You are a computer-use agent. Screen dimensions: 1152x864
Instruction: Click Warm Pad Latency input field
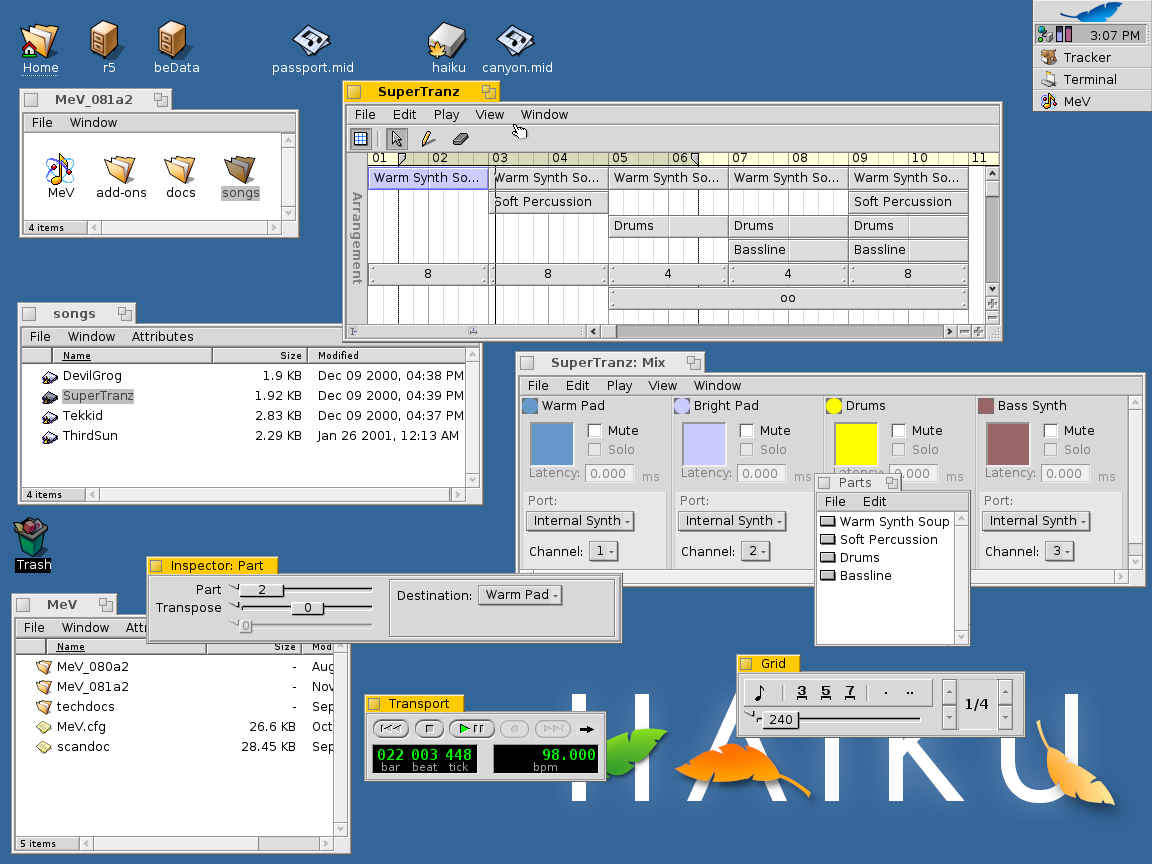point(608,474)
